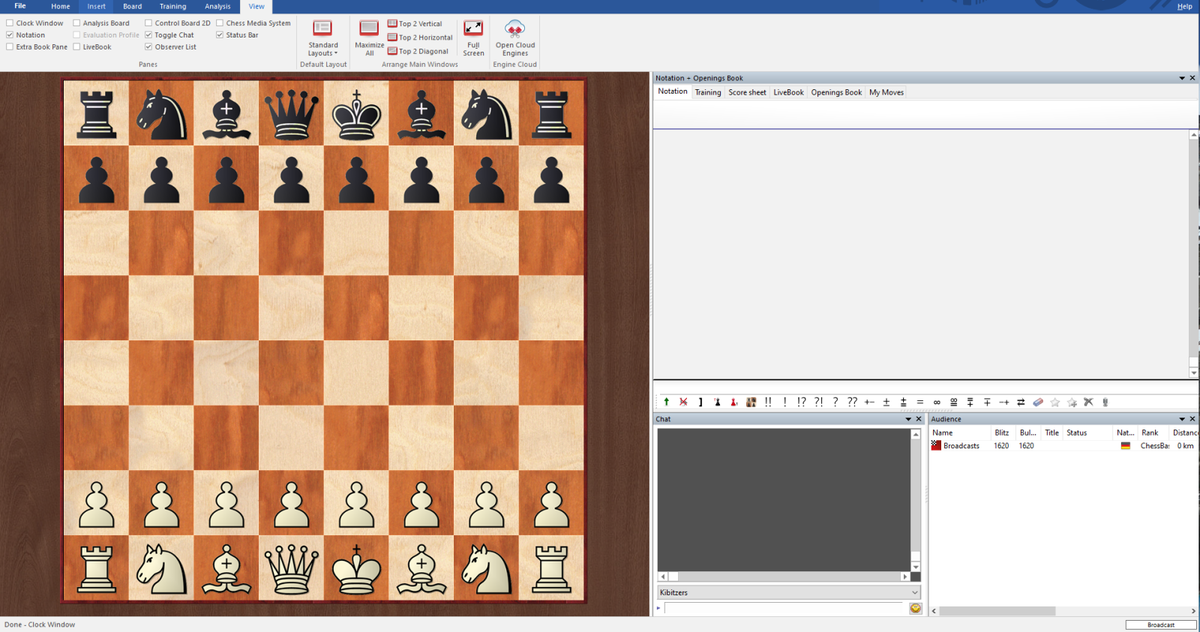Uncheck the Toggle Chat checkbox
This screenshot has width=1200, height=632.
pos(149,35)
